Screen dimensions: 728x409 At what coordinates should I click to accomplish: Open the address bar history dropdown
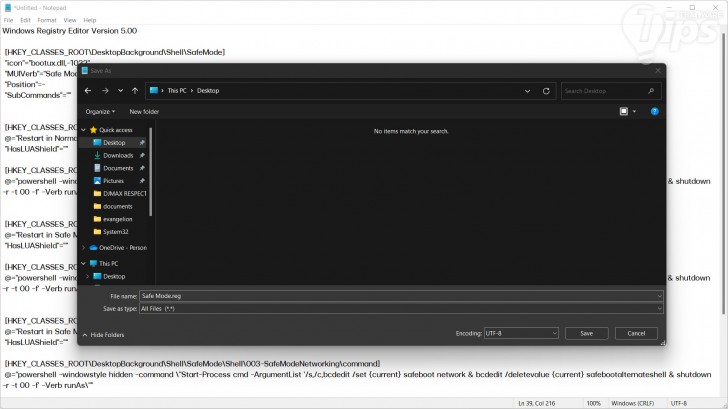pos(527,91)
